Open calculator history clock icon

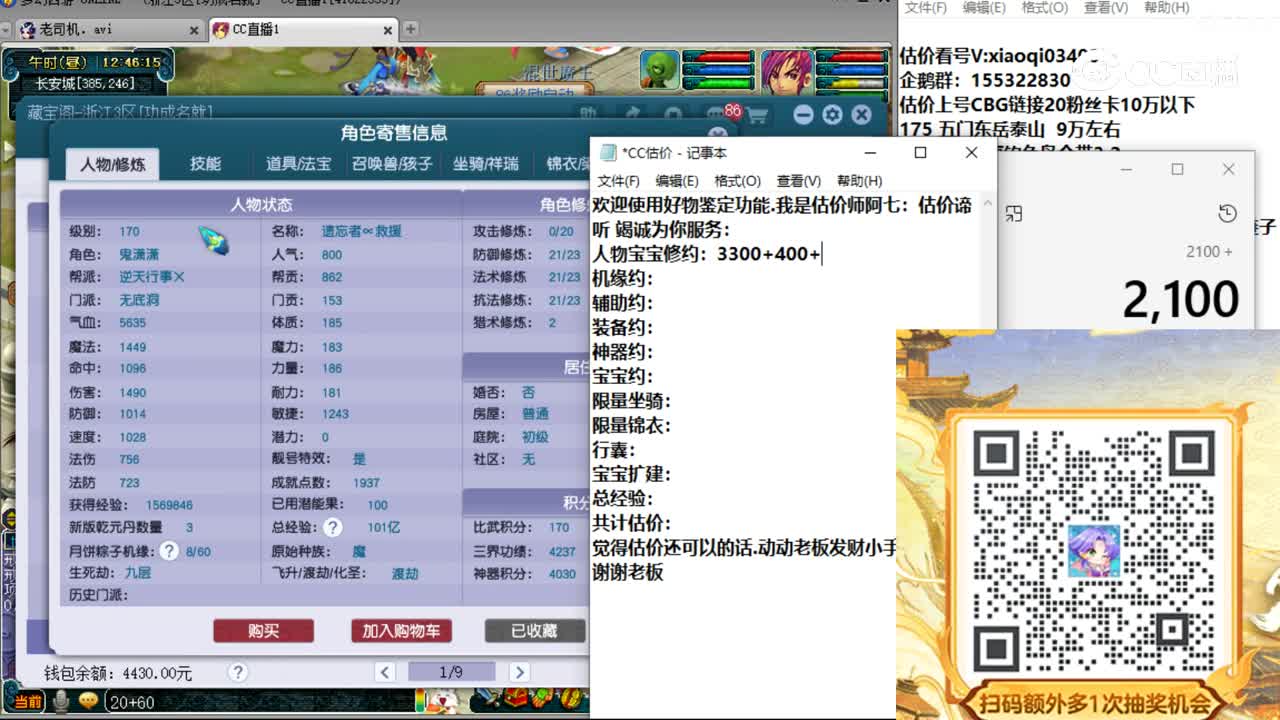click(1228, 213)
